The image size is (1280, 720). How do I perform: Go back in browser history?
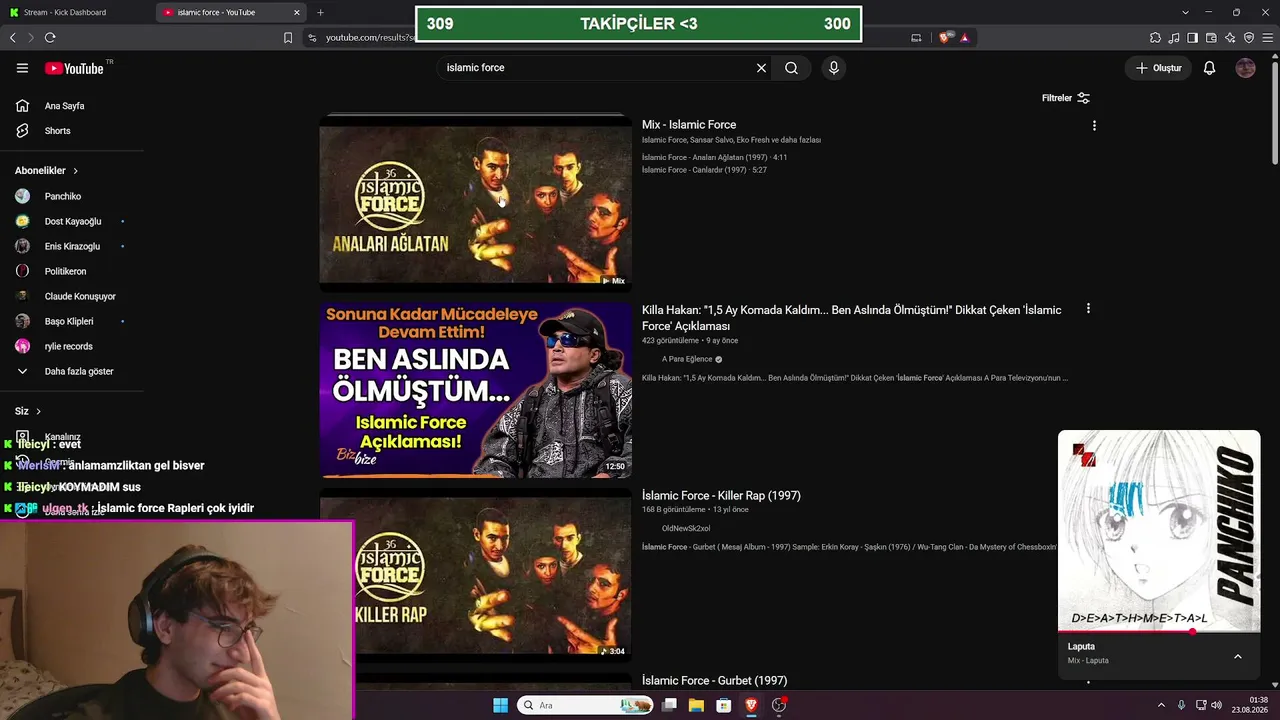point(12,38)
